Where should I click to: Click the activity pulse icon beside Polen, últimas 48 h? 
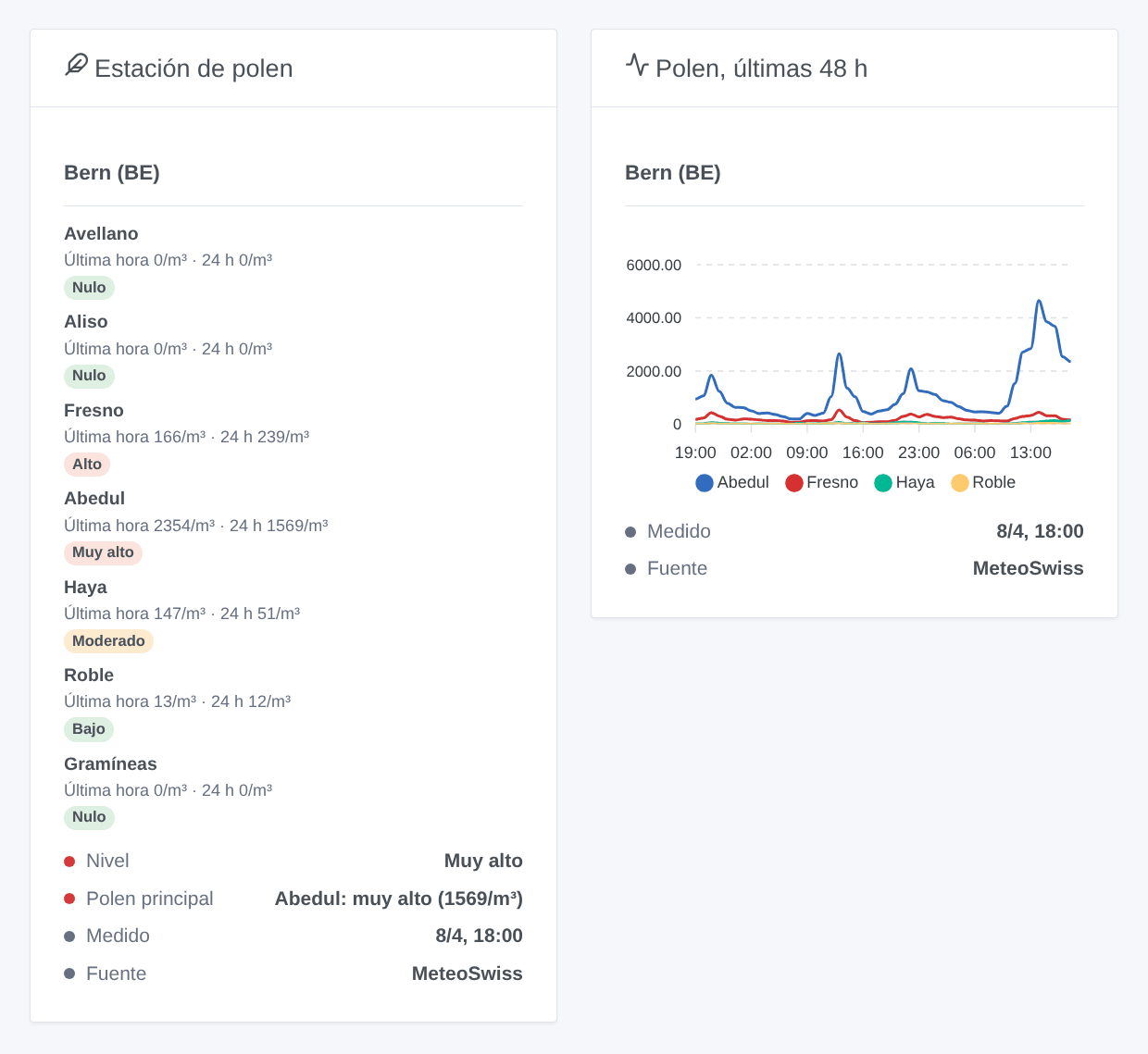click(x=637, y=65)
